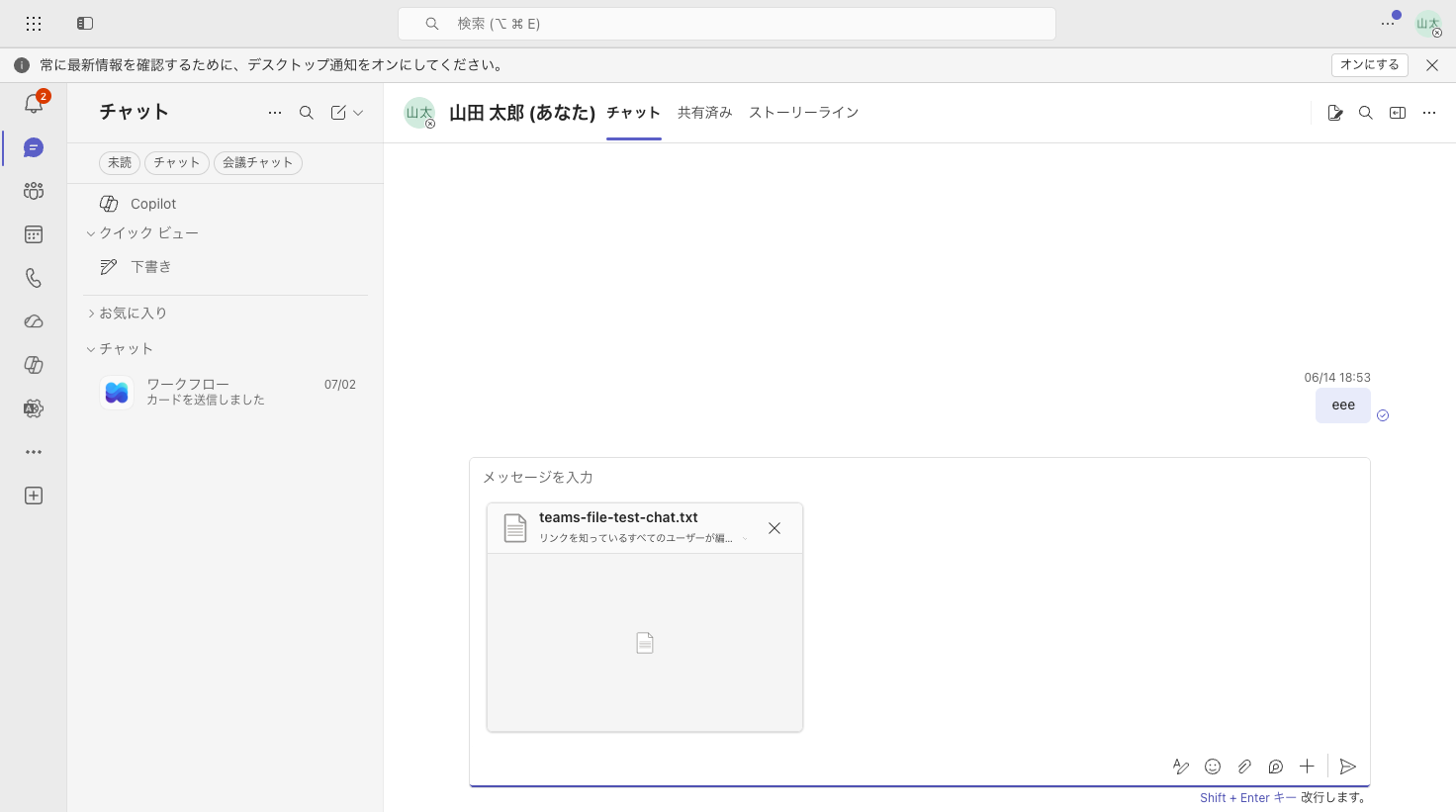This screenshot has height=812, width=1456.
Task: Dismiss the desktop notification banner
Action: 1432,65
